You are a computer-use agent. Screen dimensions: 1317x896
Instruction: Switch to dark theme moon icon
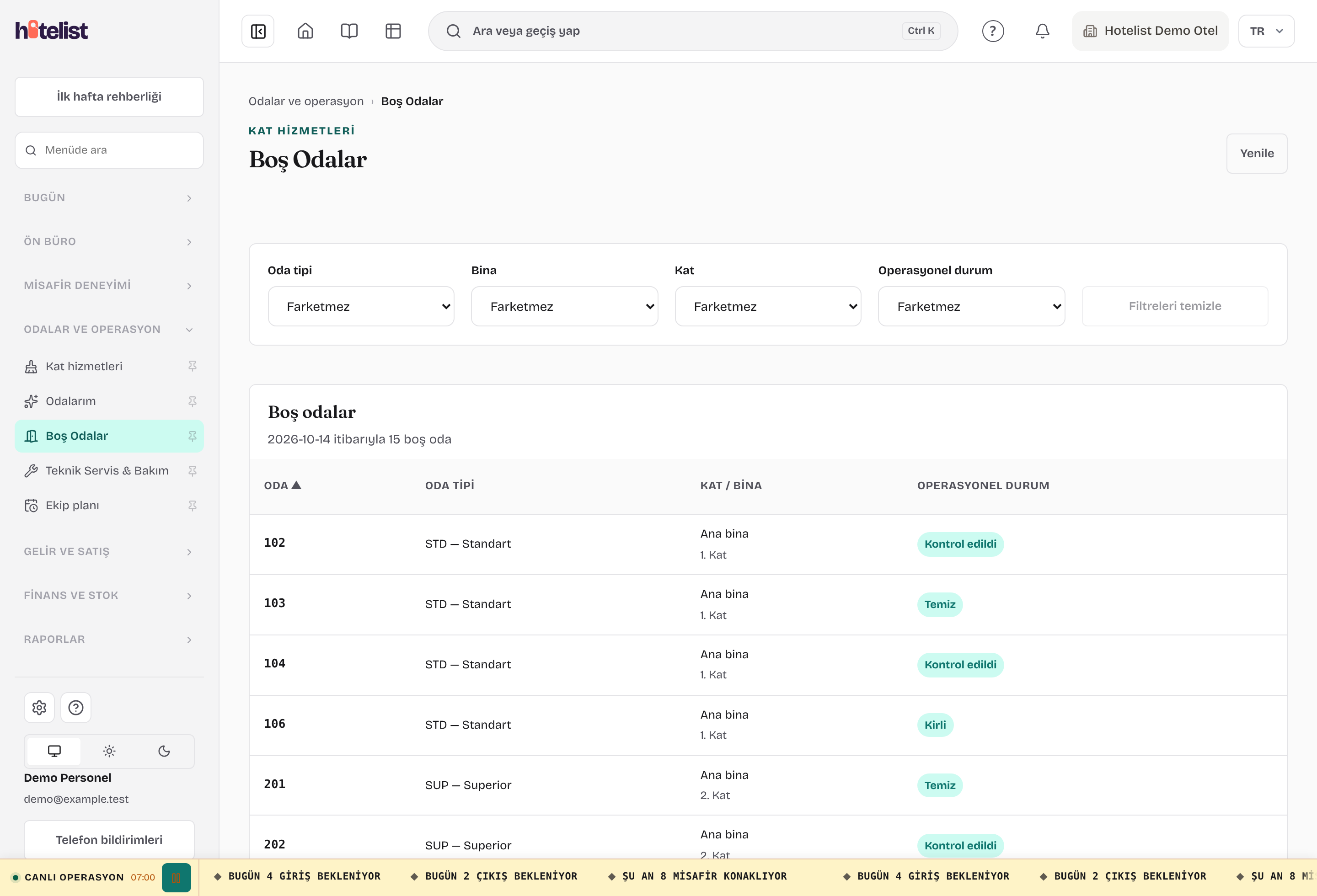click(x=164, y=751)
